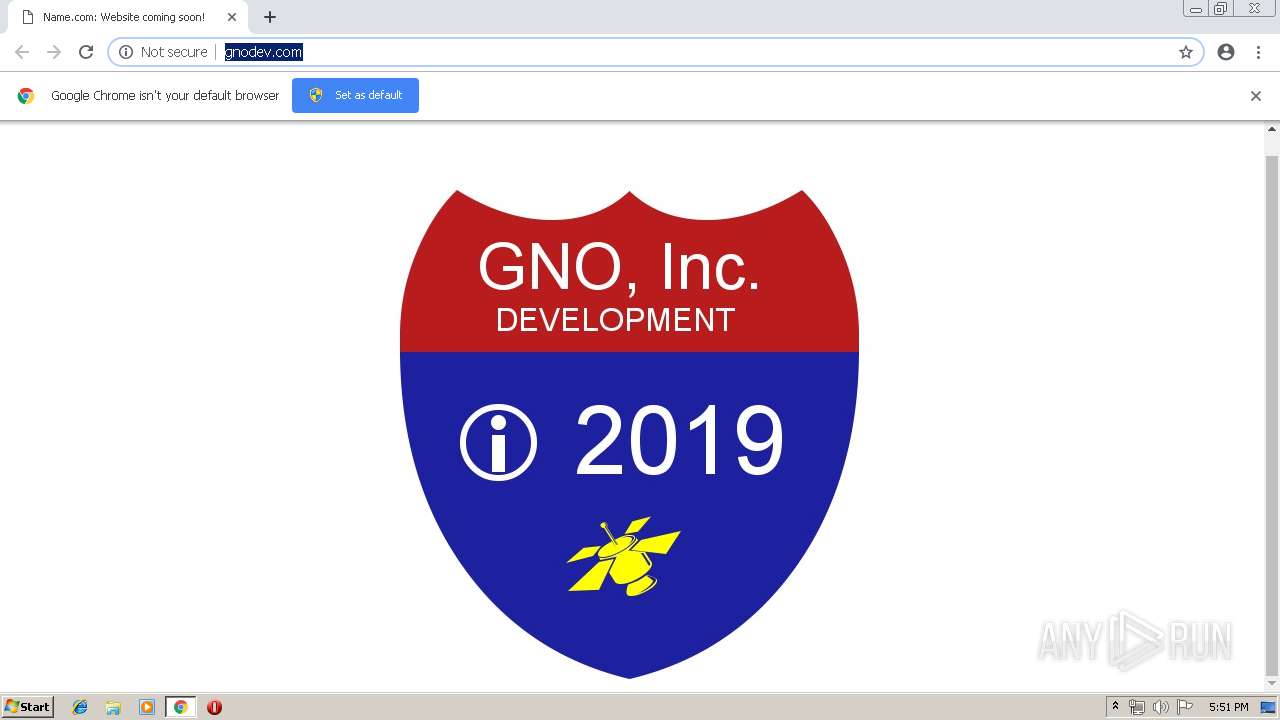Image resolution: width=1280 pixels, height=720 pixels.
Task: Close the Name.com tab
Action: point(232,17)
